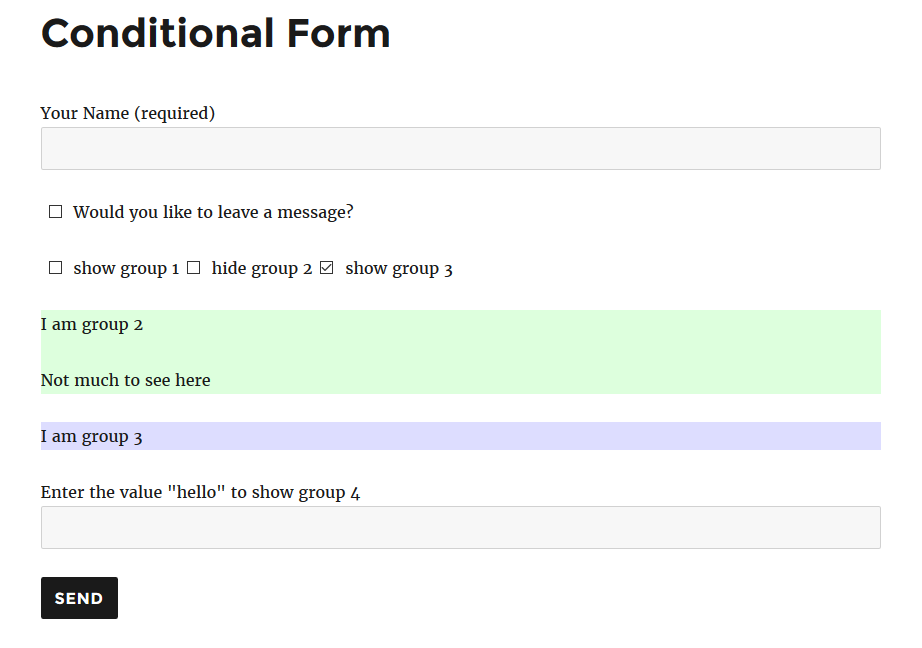Click the empty green area between group 2 lines
The image size is (922, 648).
[460, 352]
